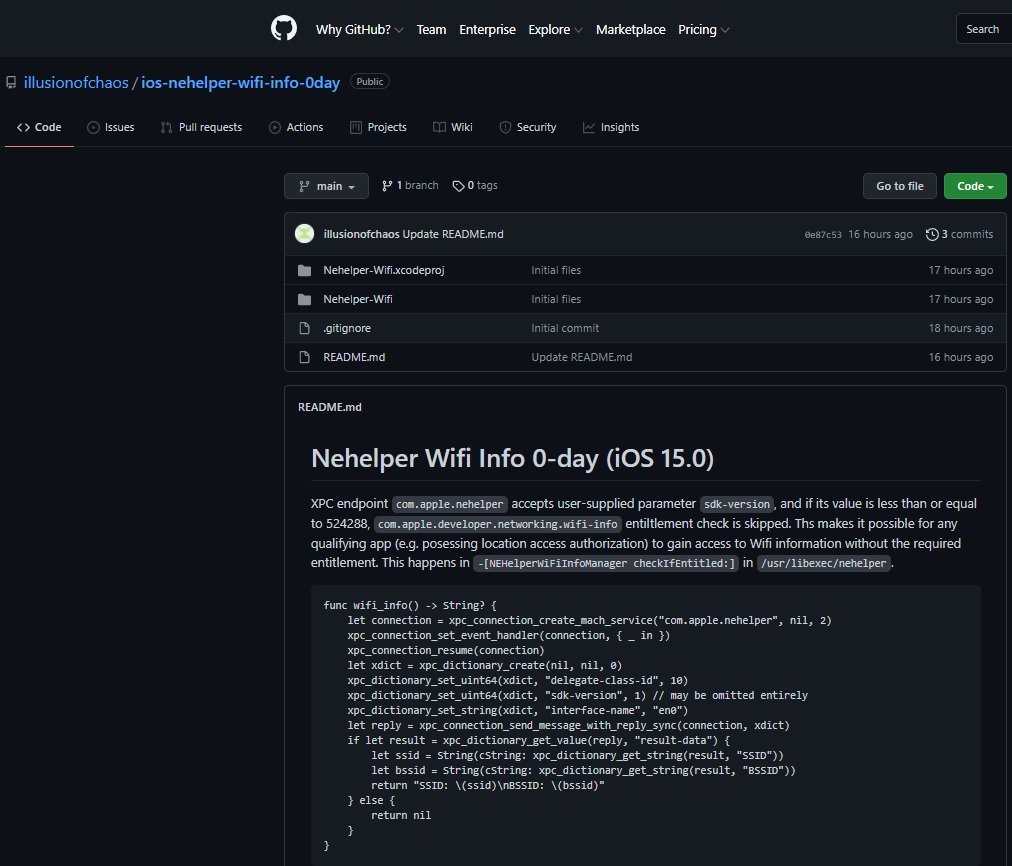Click the /usr/libexec/nehelper inline code
Viewport: 1012px width, 866px height.
click(x=824, y=563)
